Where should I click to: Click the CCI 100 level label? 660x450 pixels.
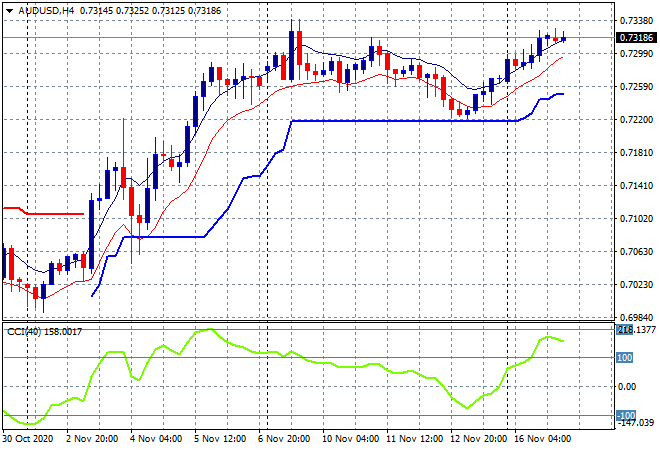click(625, 358)
